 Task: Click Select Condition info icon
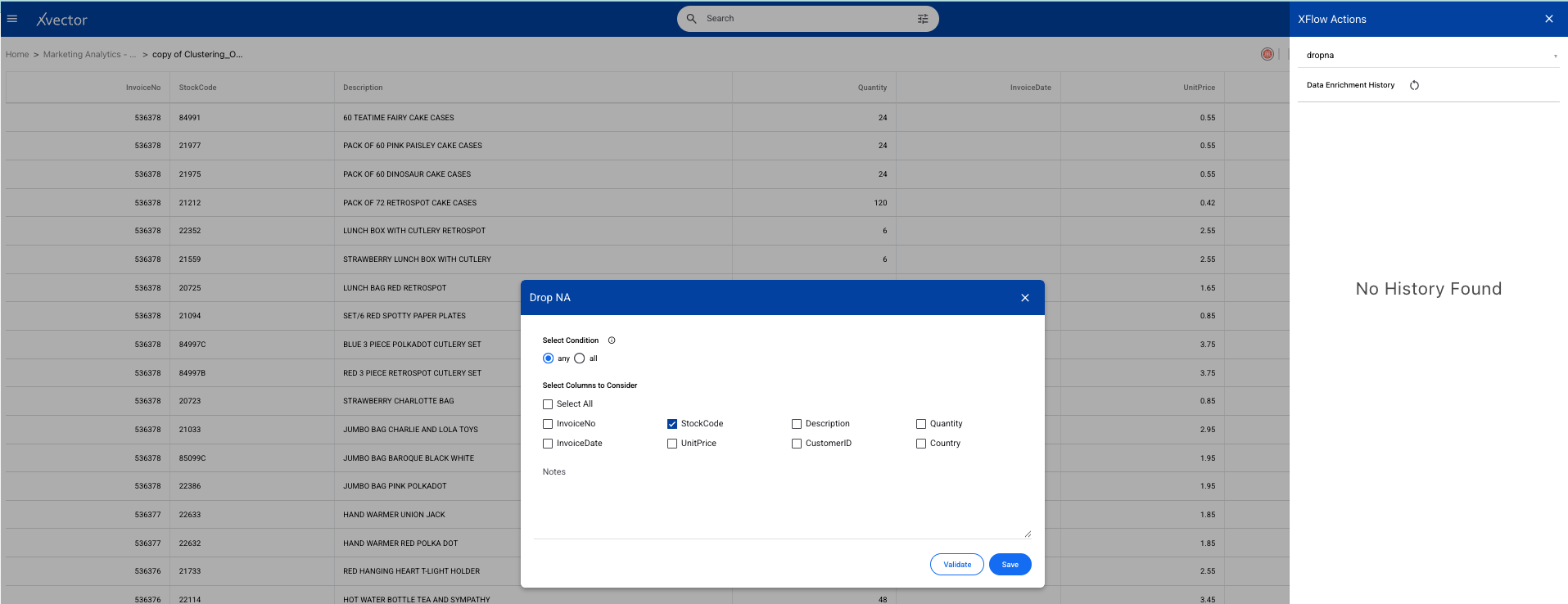612,340
